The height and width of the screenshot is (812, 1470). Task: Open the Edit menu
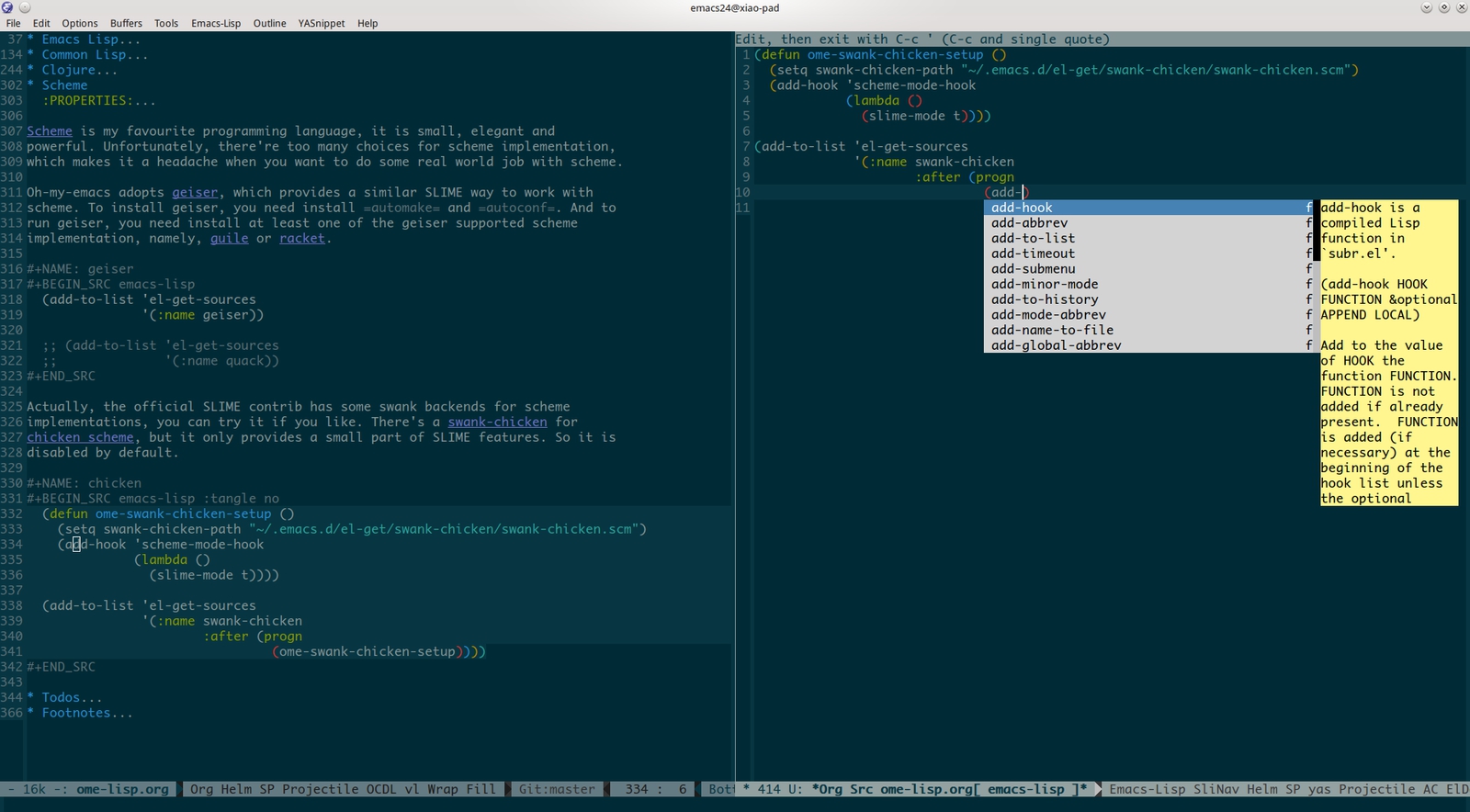(x=41, y=23)
